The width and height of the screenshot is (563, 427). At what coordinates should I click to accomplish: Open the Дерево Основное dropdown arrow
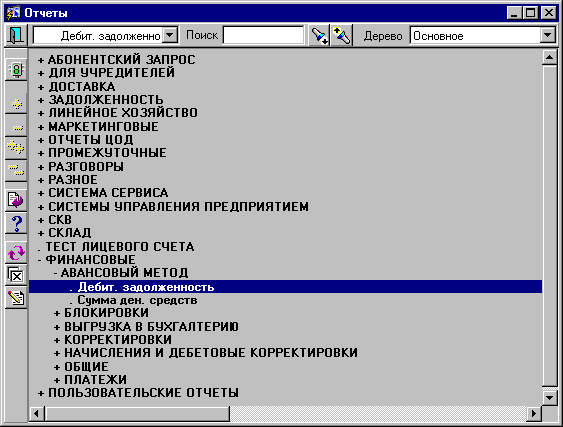pyautogui.click(x=547, y=35)
